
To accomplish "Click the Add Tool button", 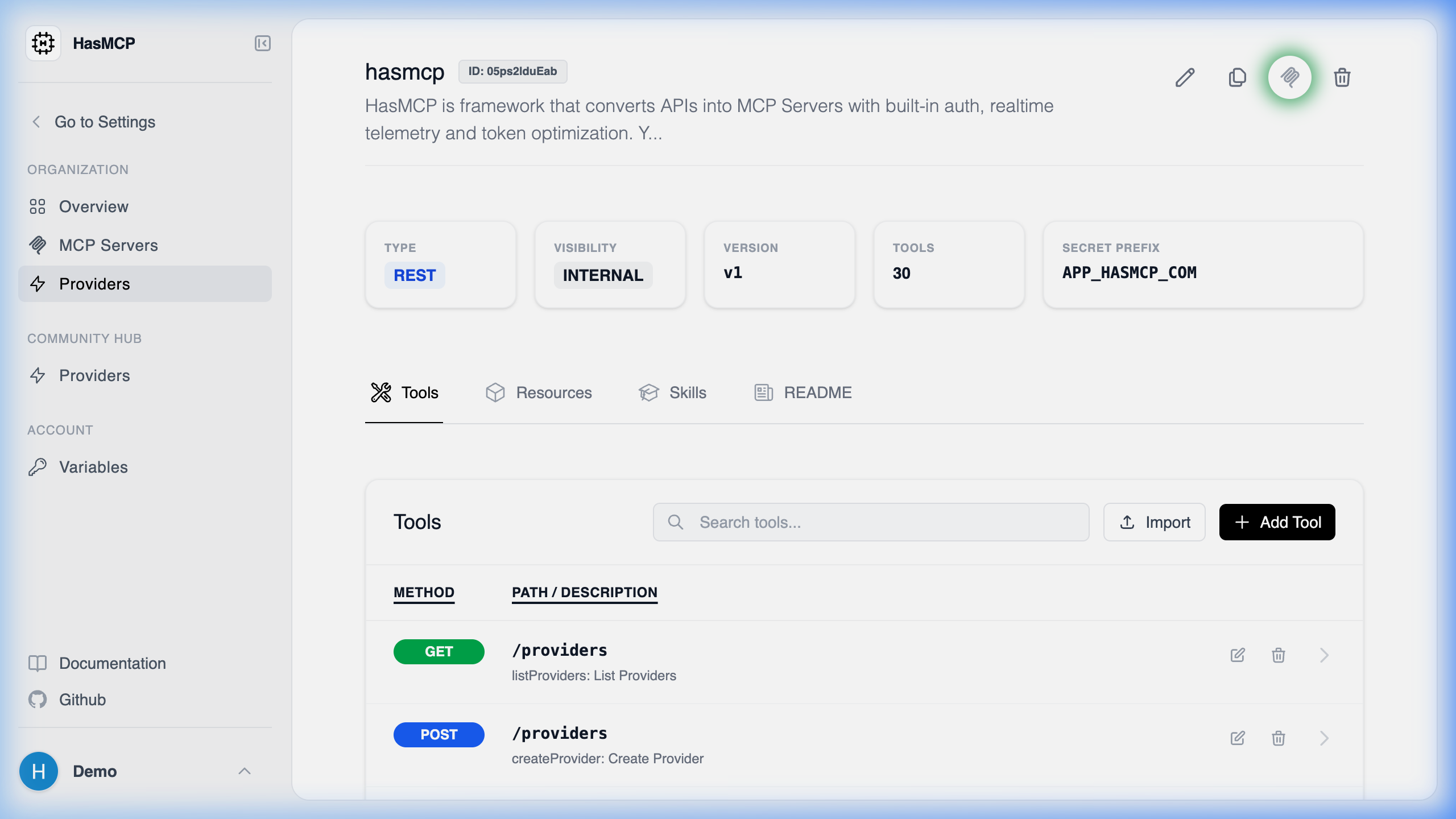I will (x=1277, y=522).
